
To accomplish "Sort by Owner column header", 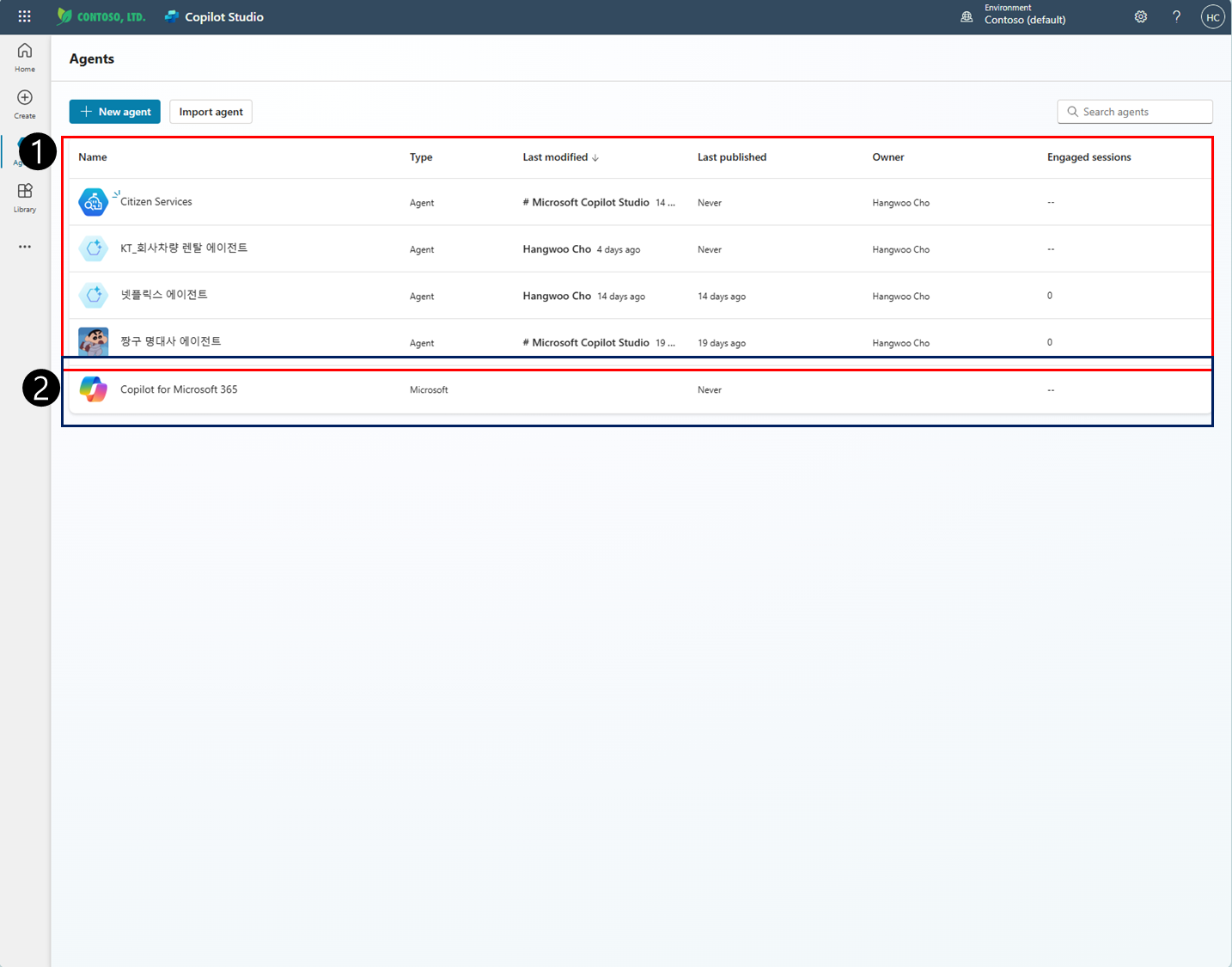I will point(888,157).
